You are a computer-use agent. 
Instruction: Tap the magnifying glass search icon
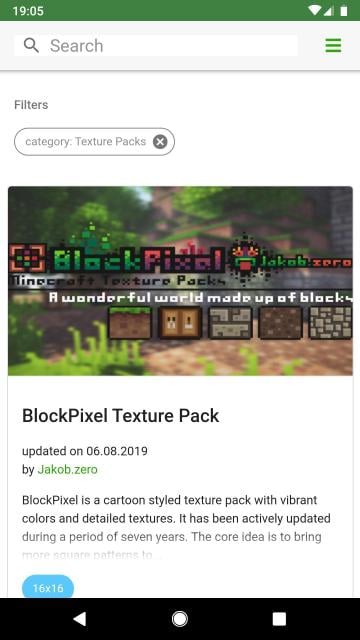(31, 45)
